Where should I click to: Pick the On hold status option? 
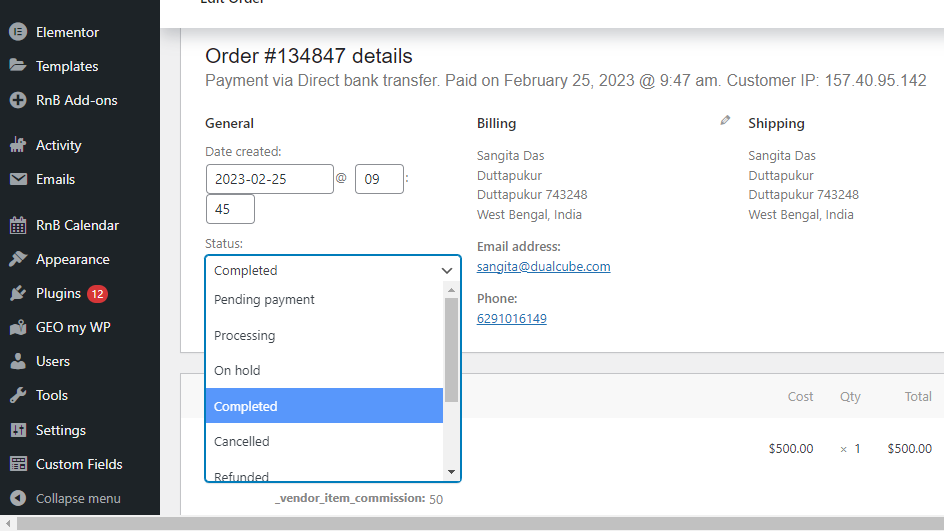(237, 370)
